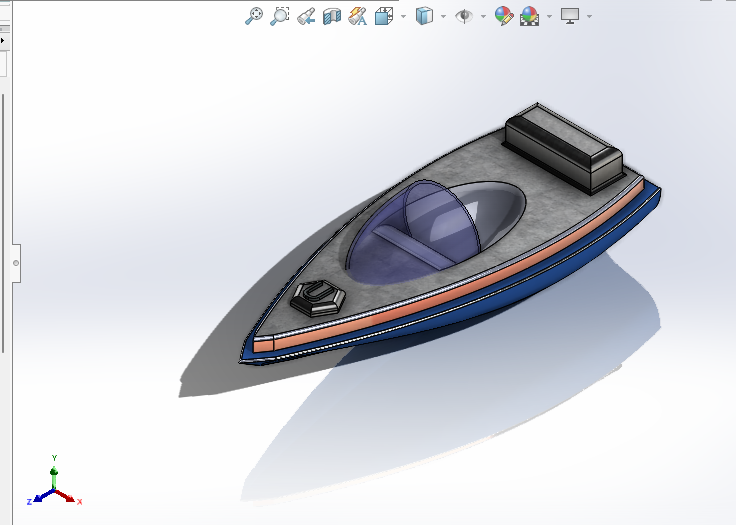
Task: Open Edit Appearance color ball
Action: (x=504, y=16)
